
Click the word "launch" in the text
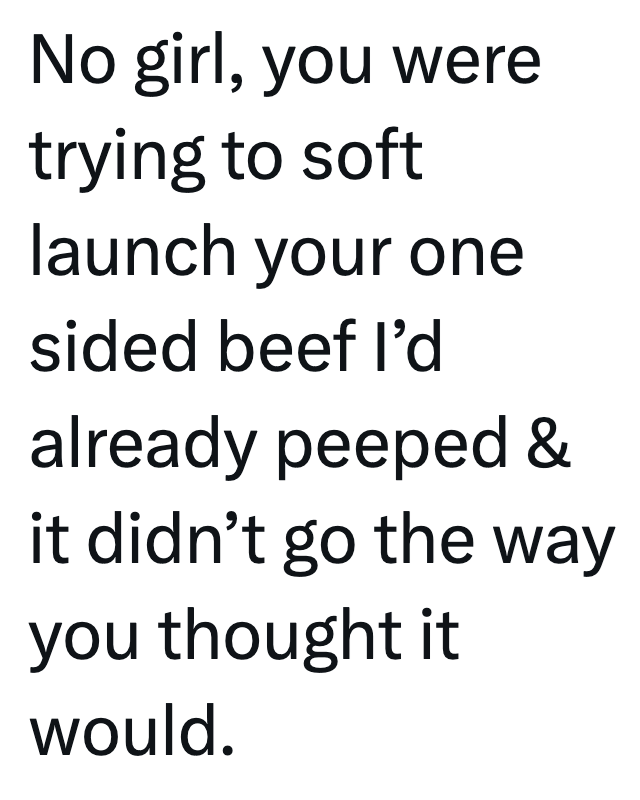131,251
